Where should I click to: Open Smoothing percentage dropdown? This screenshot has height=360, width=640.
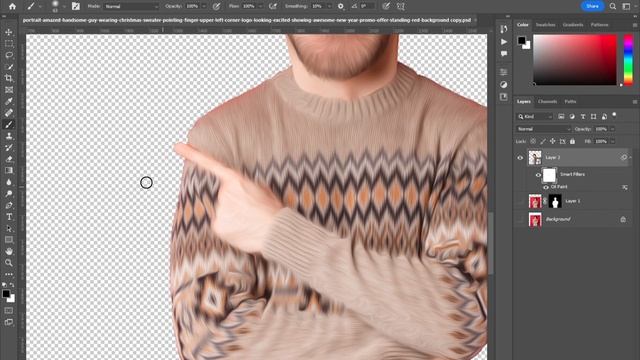tap(329, 7)
